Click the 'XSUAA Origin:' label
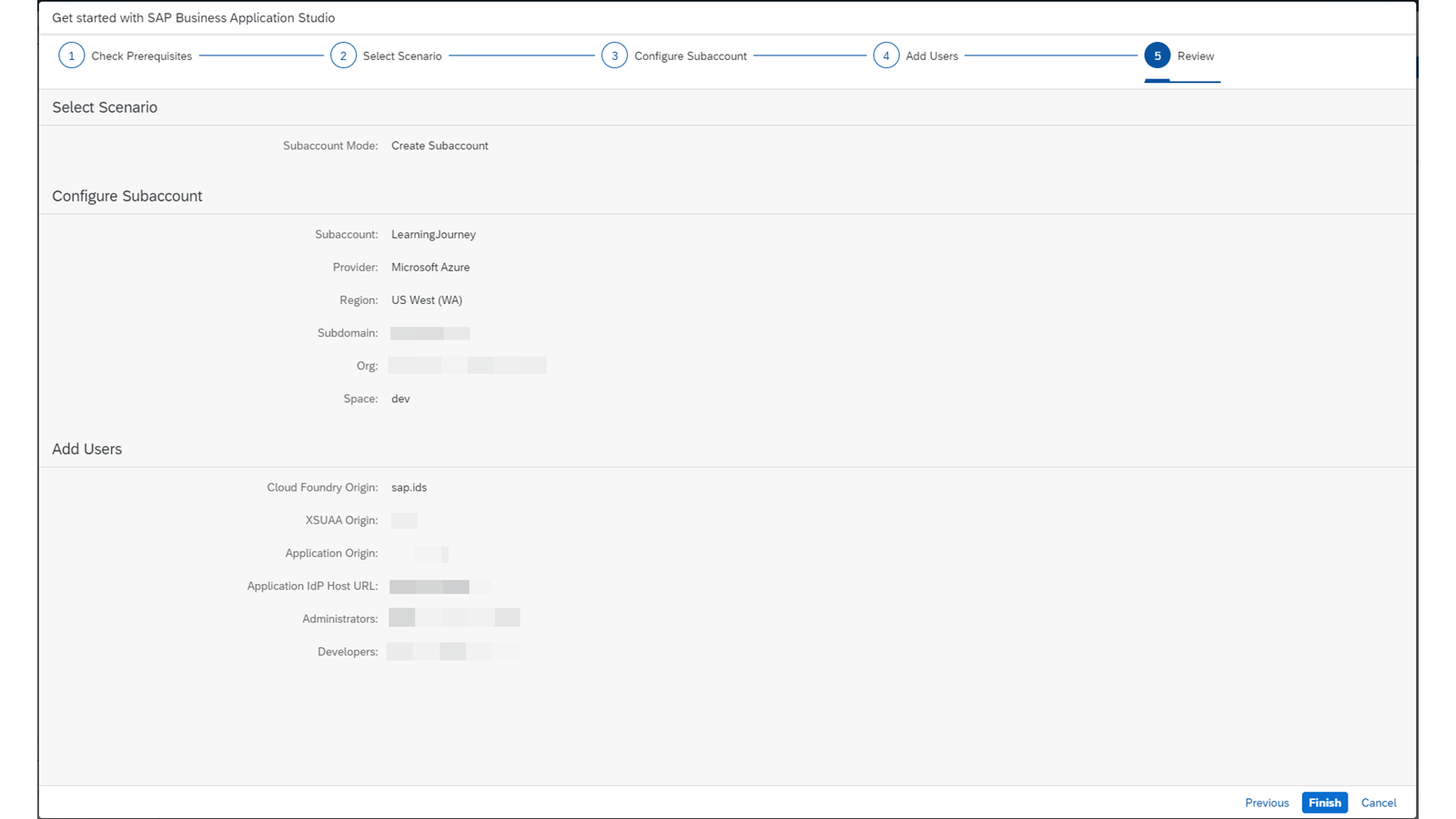1456x819 pixels. (341, 521)
